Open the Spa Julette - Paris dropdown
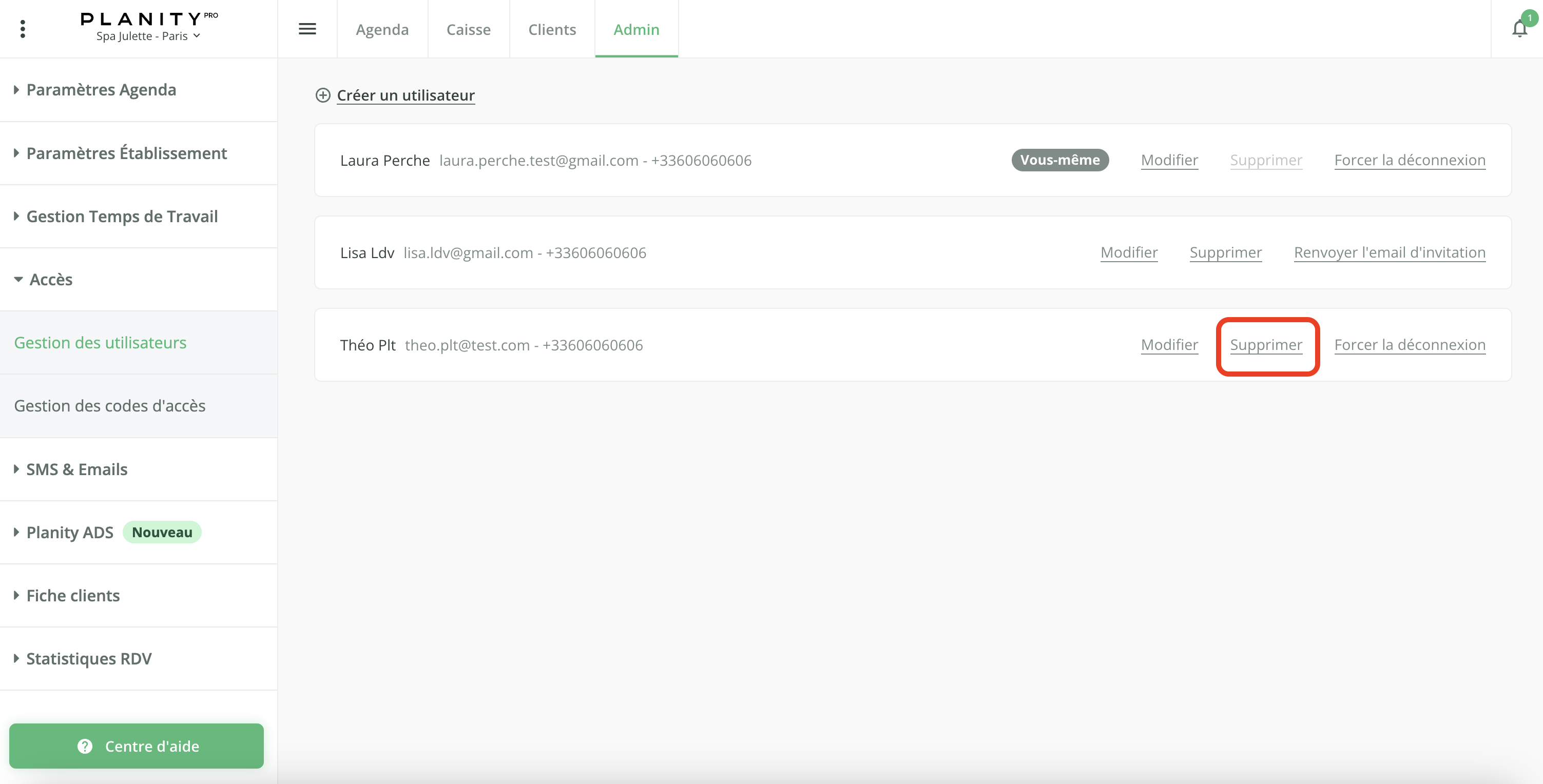 (x=148, y=36)
